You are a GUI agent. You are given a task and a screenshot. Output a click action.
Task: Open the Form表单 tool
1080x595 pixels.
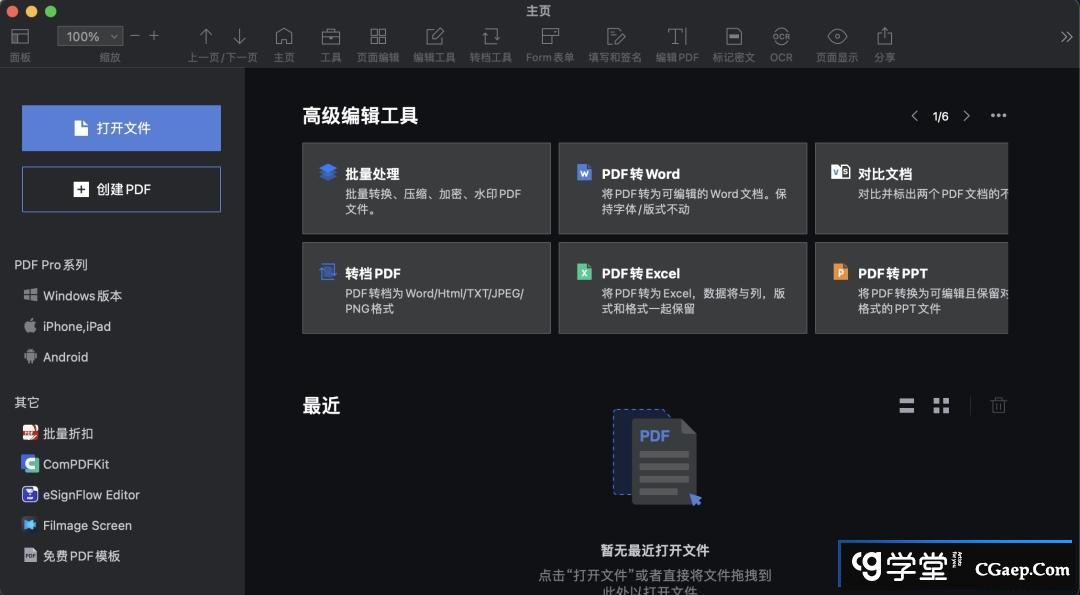(x=550, y=37)
